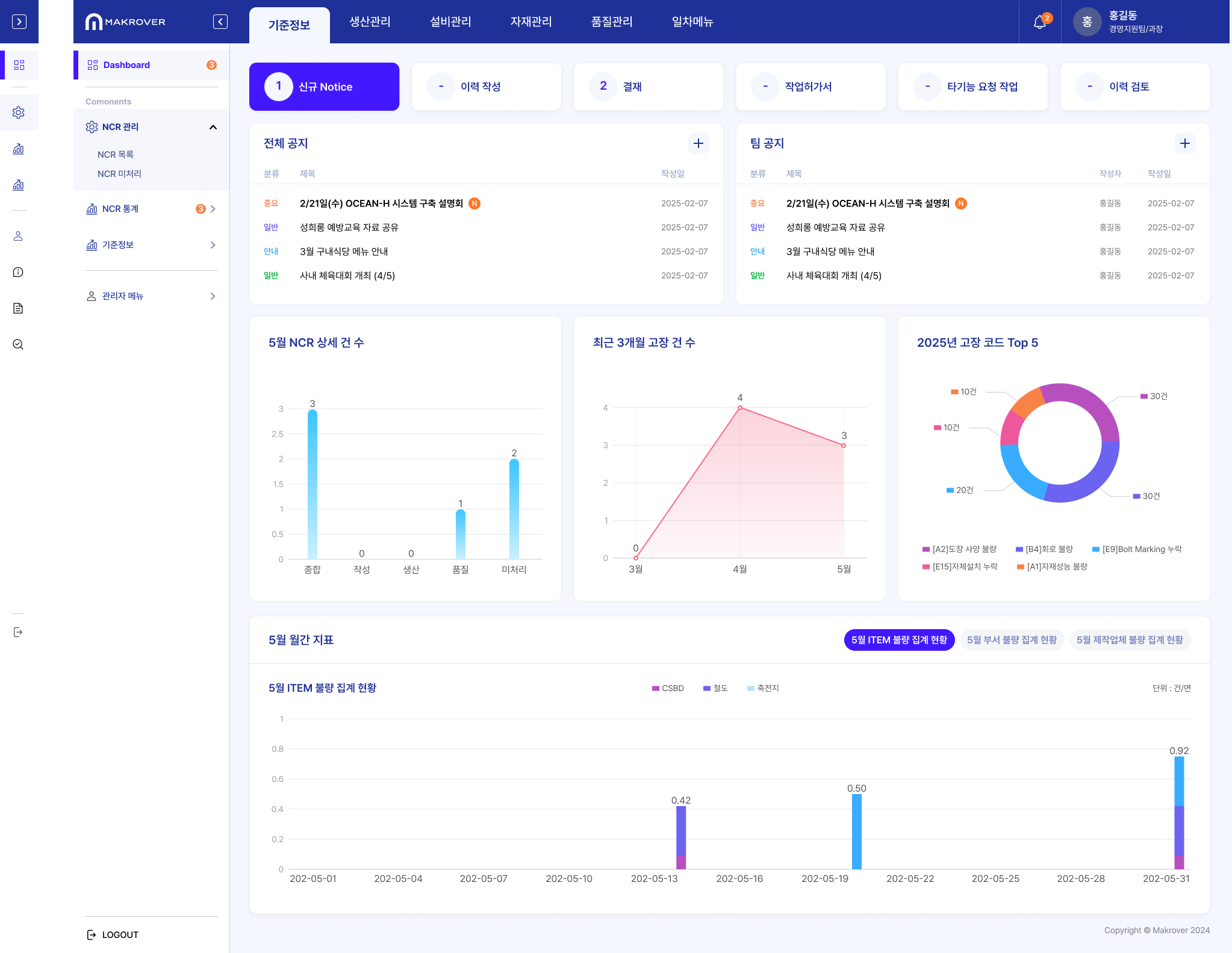Toggle 철도 legend series in chart
The height and width of the screenshot is (953, 1232).
[715, 688]
